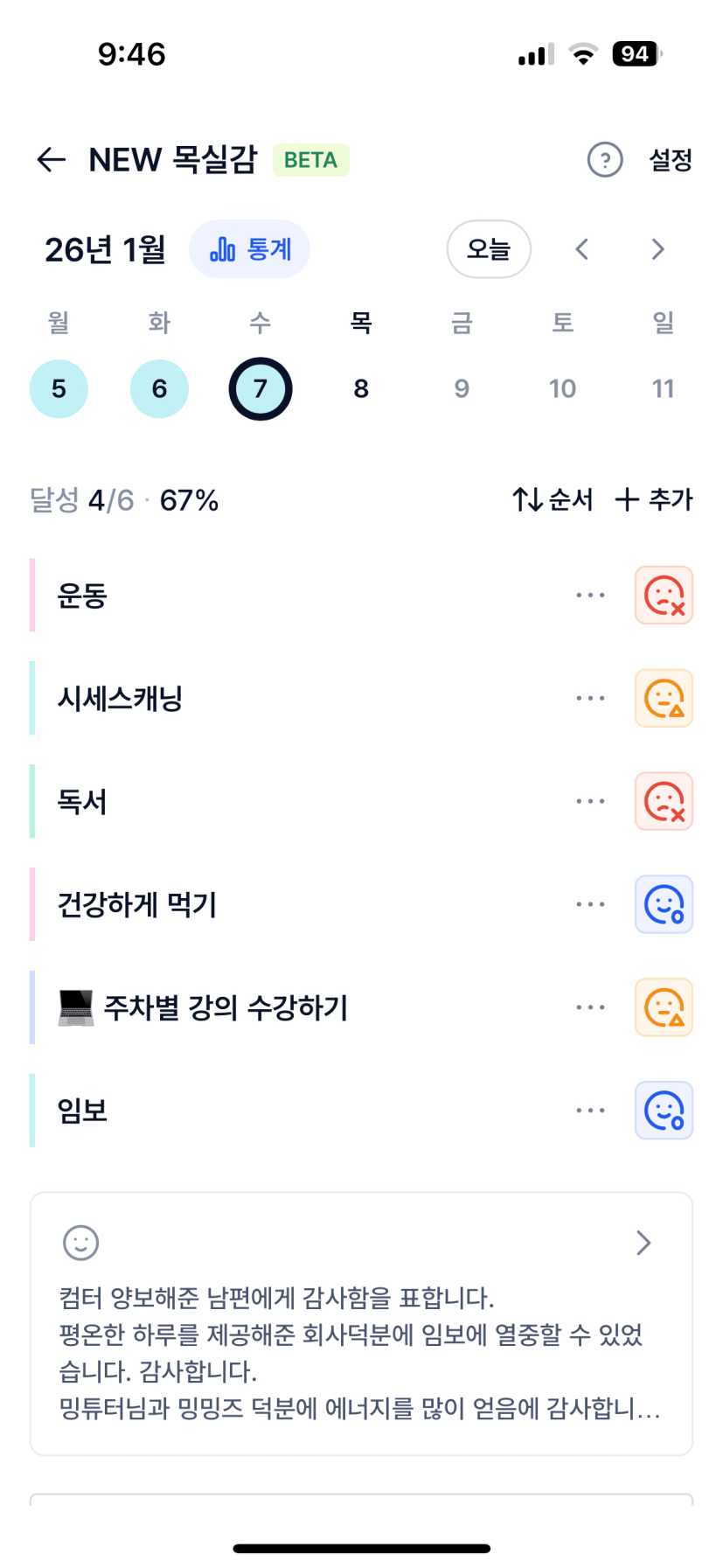Open more options for 운동
Viewport: 723px width, 1568px height.
coord(590,596)
